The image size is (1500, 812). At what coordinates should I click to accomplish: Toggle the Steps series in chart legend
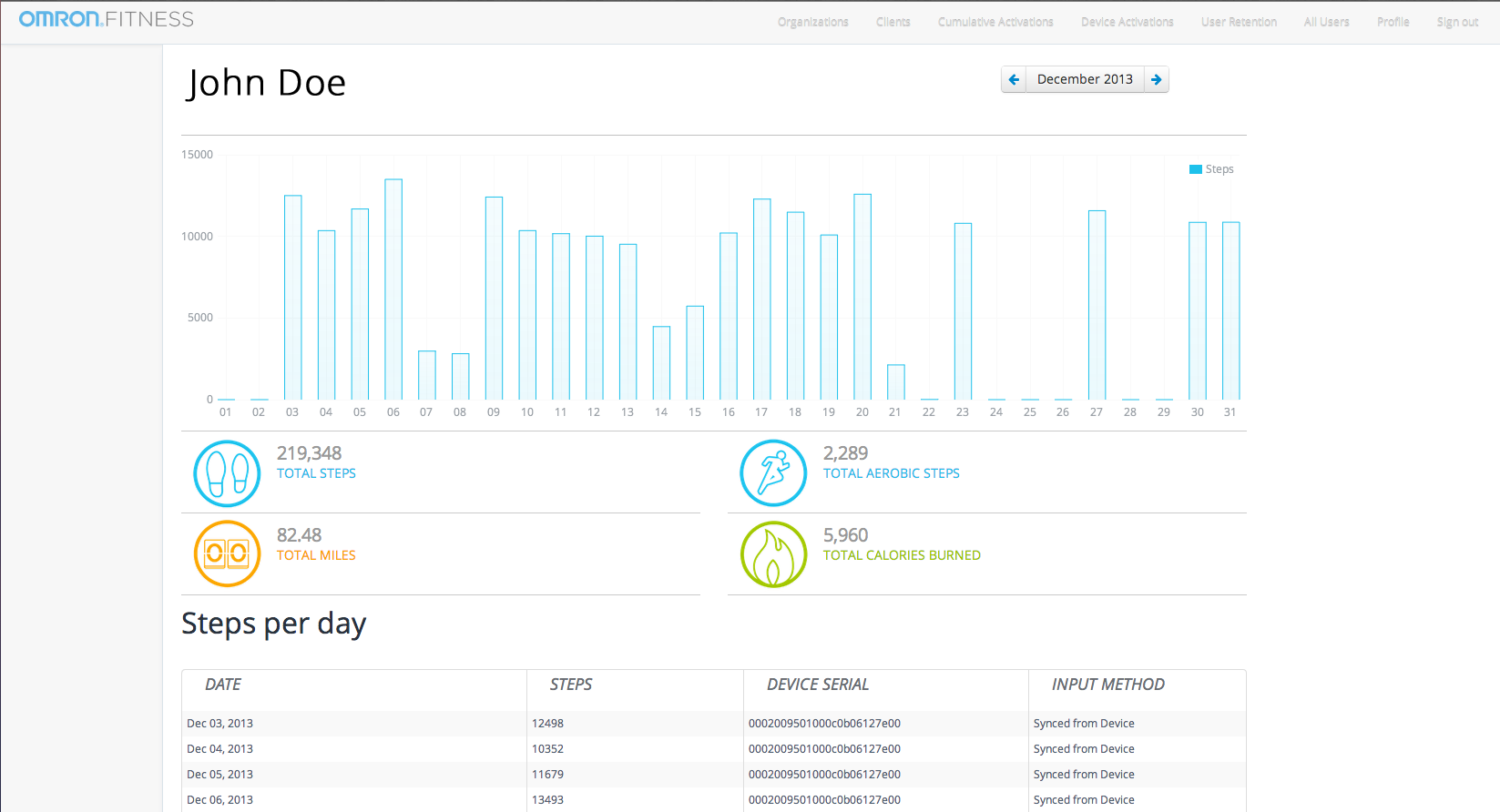1211,169
